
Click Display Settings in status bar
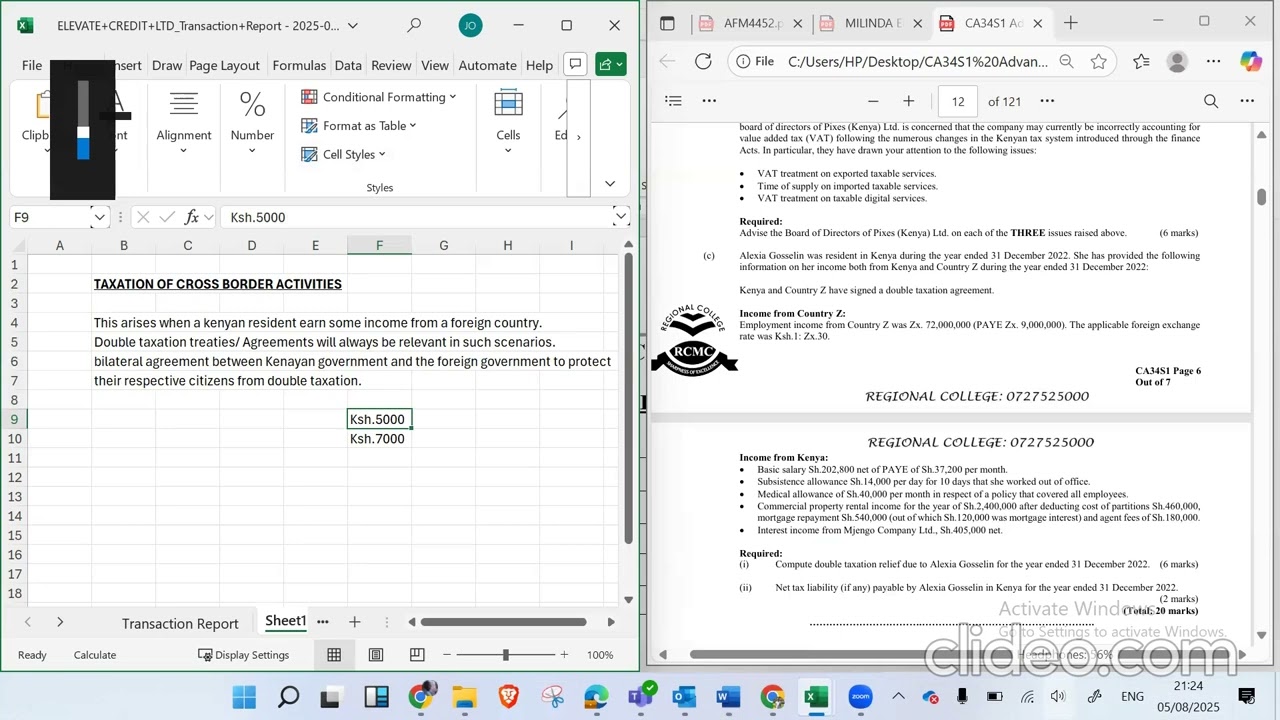coord(243,655)
